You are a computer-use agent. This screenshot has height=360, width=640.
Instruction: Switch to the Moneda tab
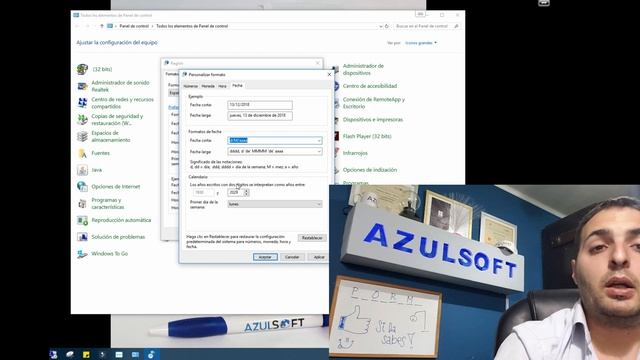(208, 86)
